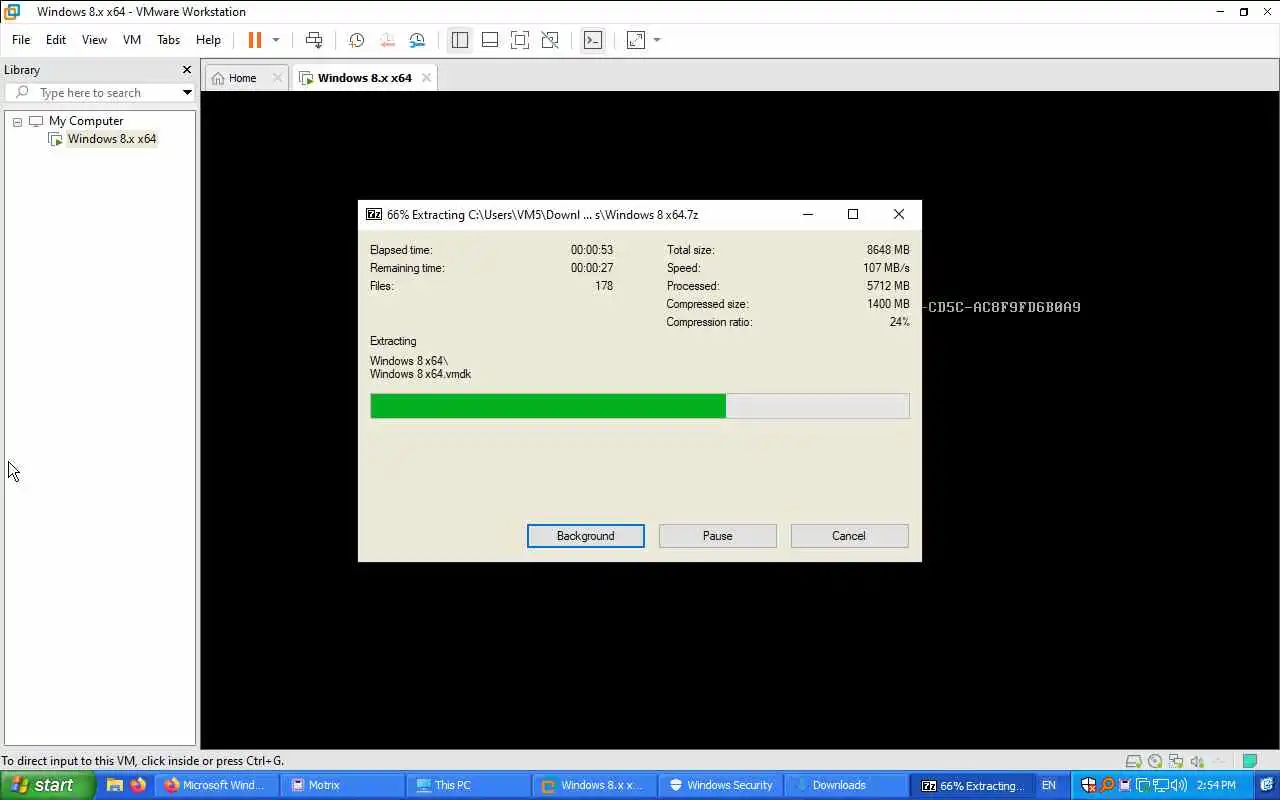The height and width of the screenshot is (800, 1280).
Task: Click the Windows 8.x x64 taskbar button
Action: tap(594, 785)
